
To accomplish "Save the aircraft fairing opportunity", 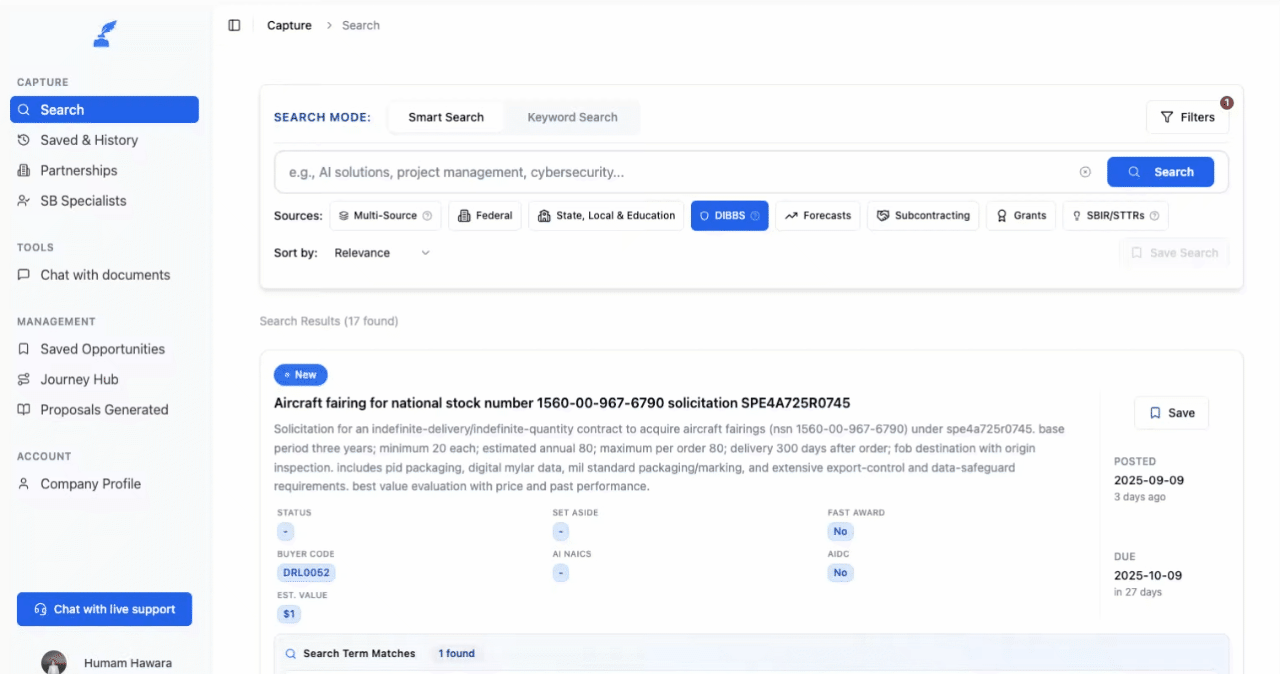I will click(1171, 413).
